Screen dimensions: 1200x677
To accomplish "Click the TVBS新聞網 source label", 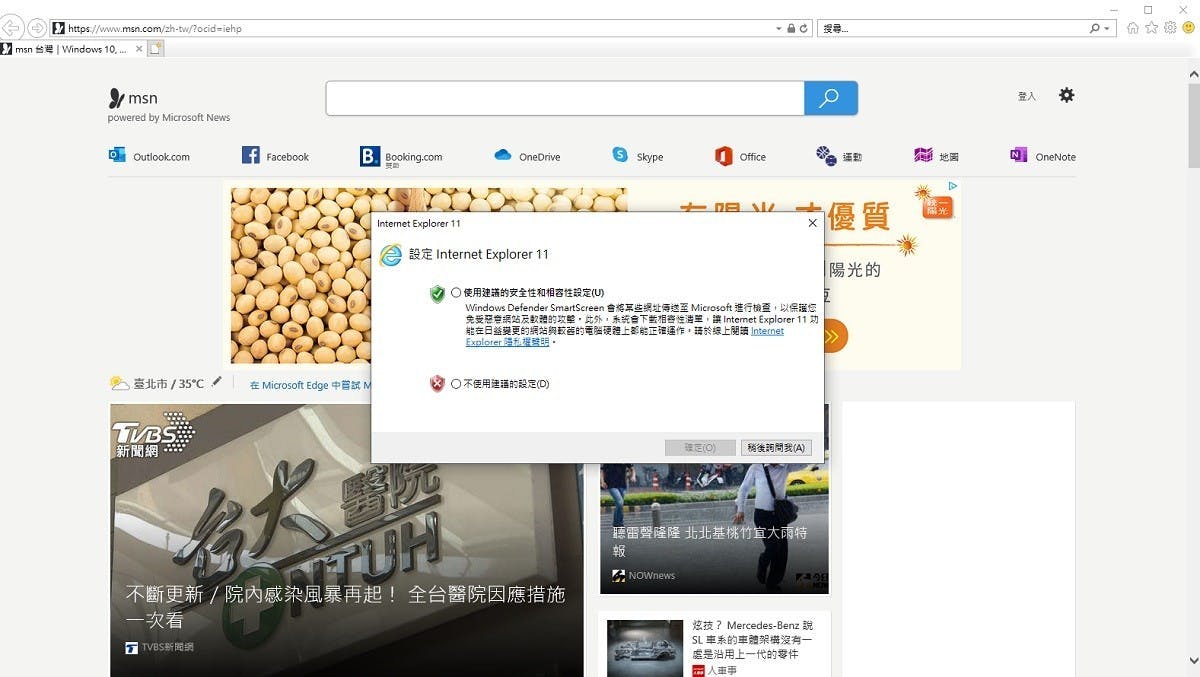I will (160, 647).
